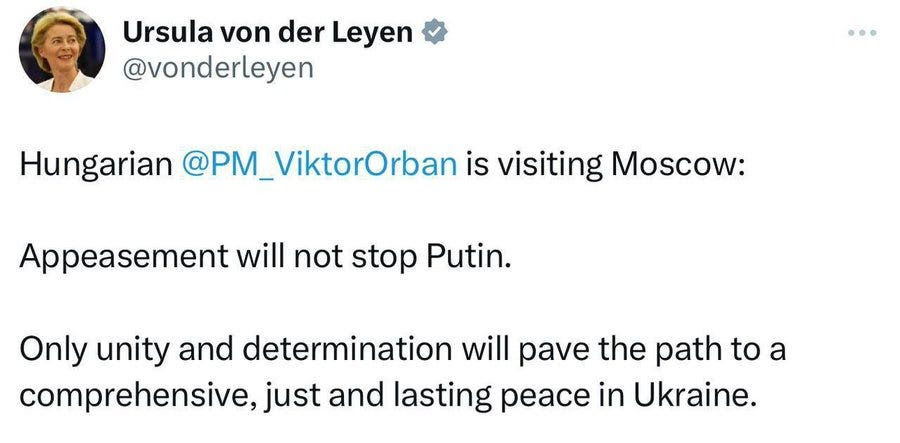The height and width of the screenshot is (443, 900).
Task: Click the blue verified badge icon
Action: pos(435,34)
